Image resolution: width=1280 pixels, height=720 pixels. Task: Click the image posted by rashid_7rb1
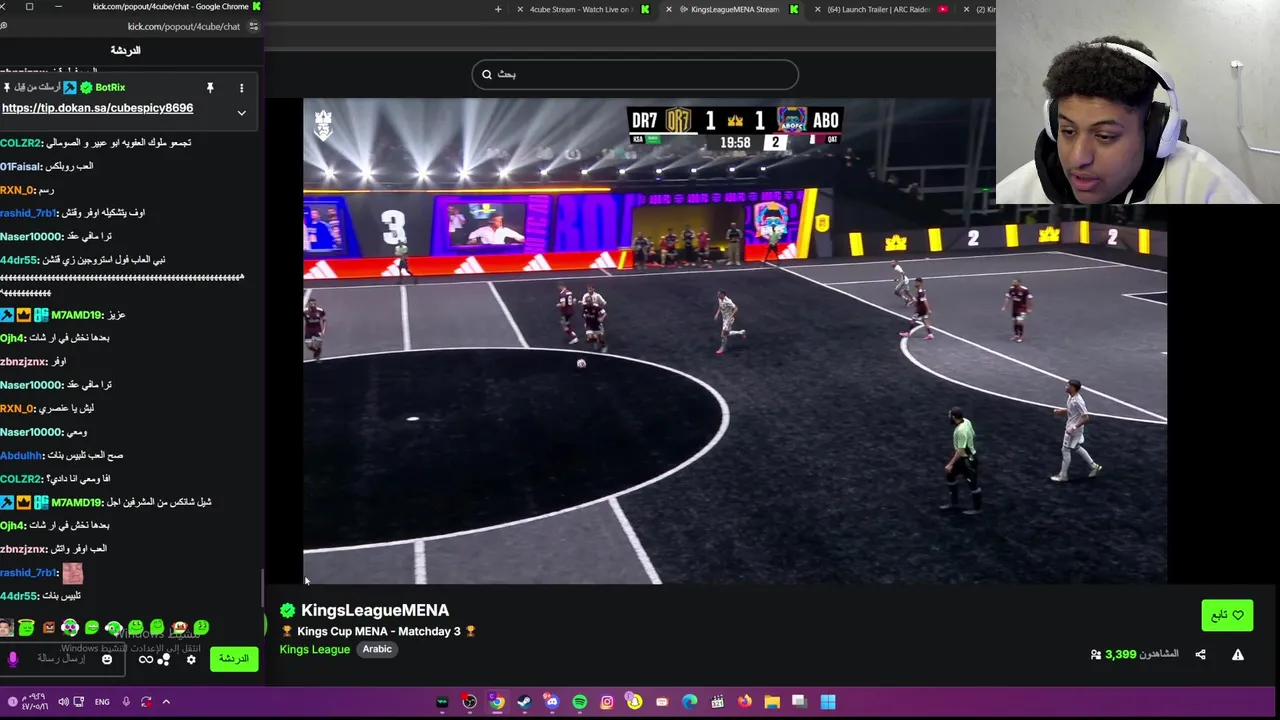pos(72,573)
